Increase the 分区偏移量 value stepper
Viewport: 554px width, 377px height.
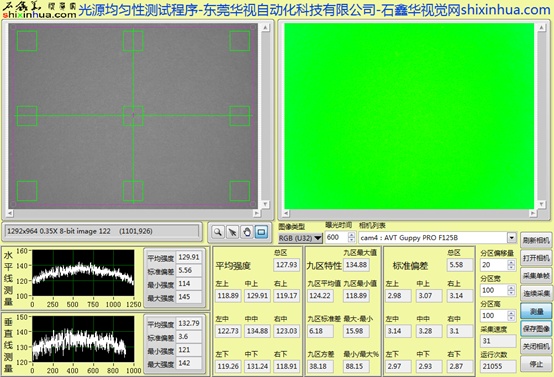click(511, 262)
